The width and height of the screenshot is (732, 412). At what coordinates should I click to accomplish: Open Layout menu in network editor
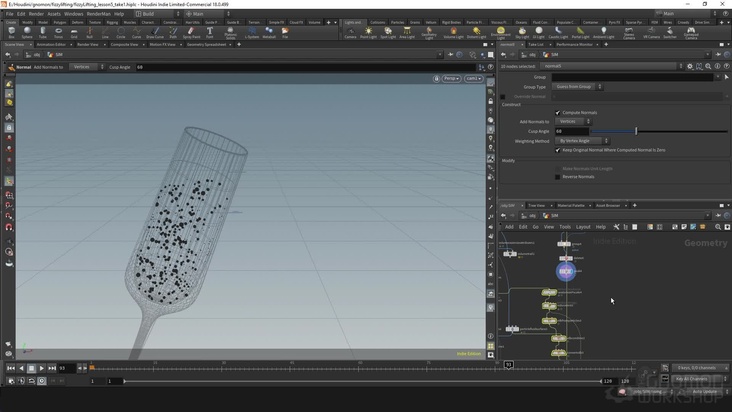pyautogui.click(x=582, y=227)
